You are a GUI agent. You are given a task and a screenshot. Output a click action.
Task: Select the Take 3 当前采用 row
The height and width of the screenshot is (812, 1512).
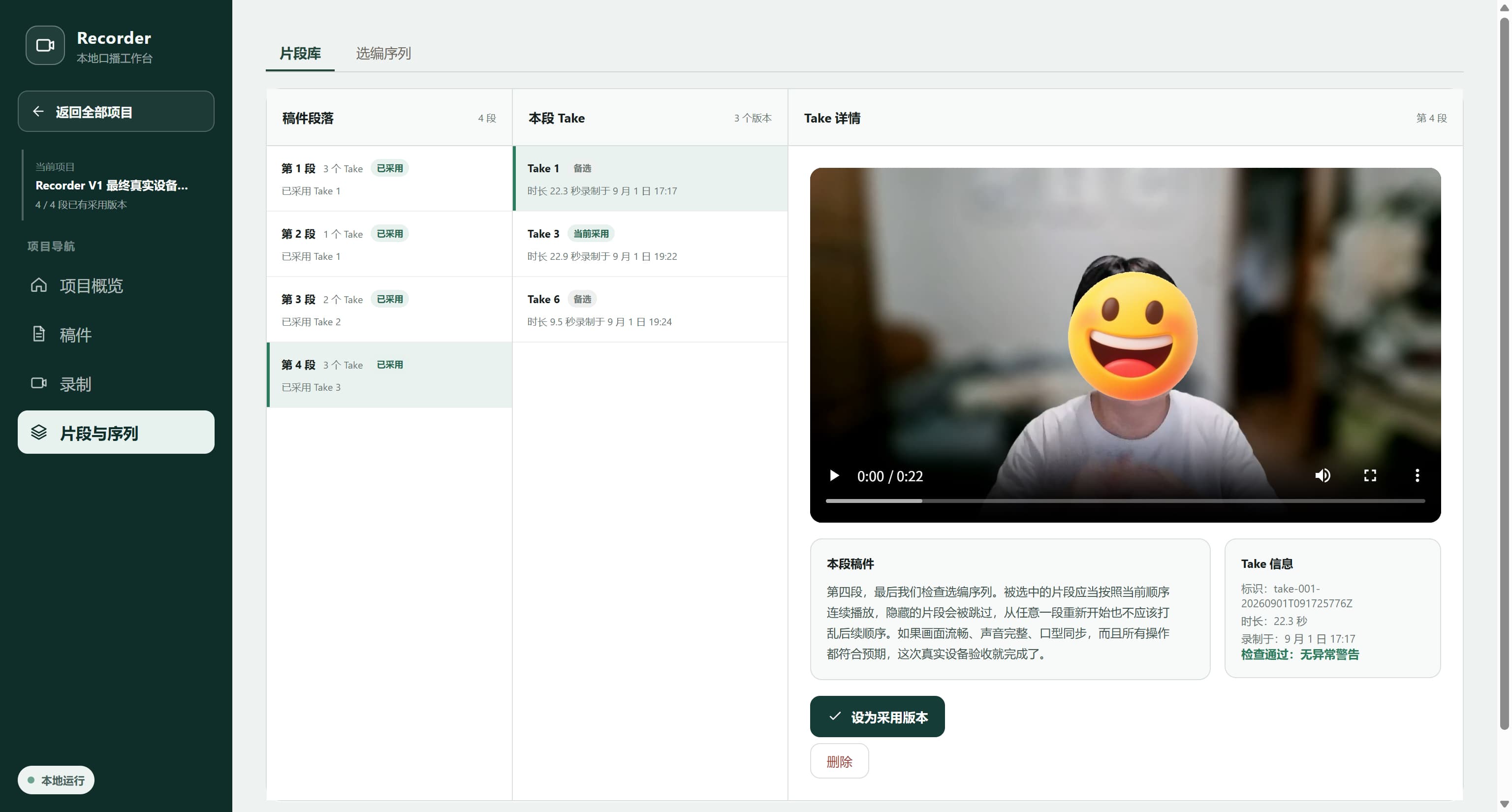(x=650, y=244)
